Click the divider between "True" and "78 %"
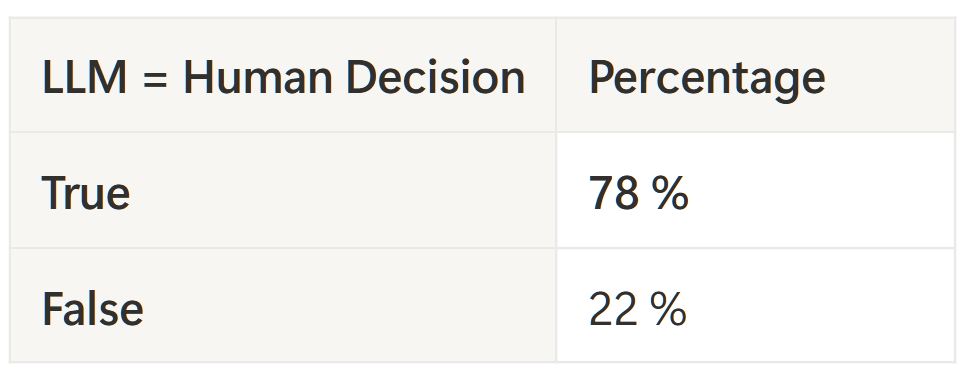Image resolution: width=978 pixels, height=387 pixels. (556, 190)
